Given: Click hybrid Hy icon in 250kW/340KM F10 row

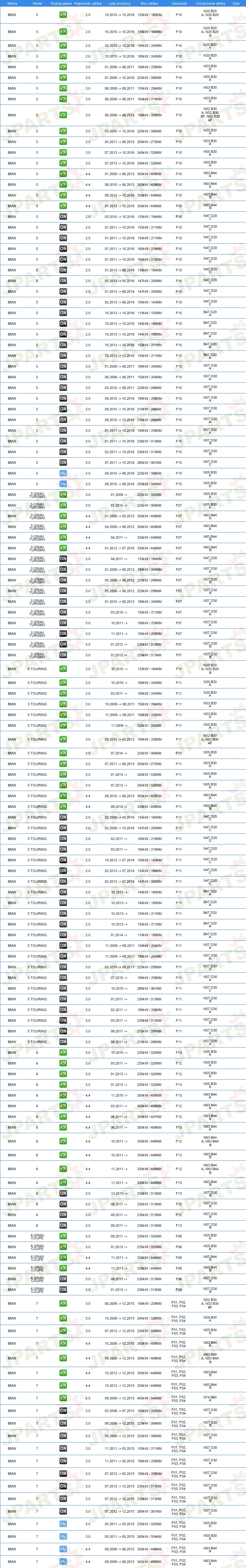Looking at the screenshot, I should click(63, 484).
